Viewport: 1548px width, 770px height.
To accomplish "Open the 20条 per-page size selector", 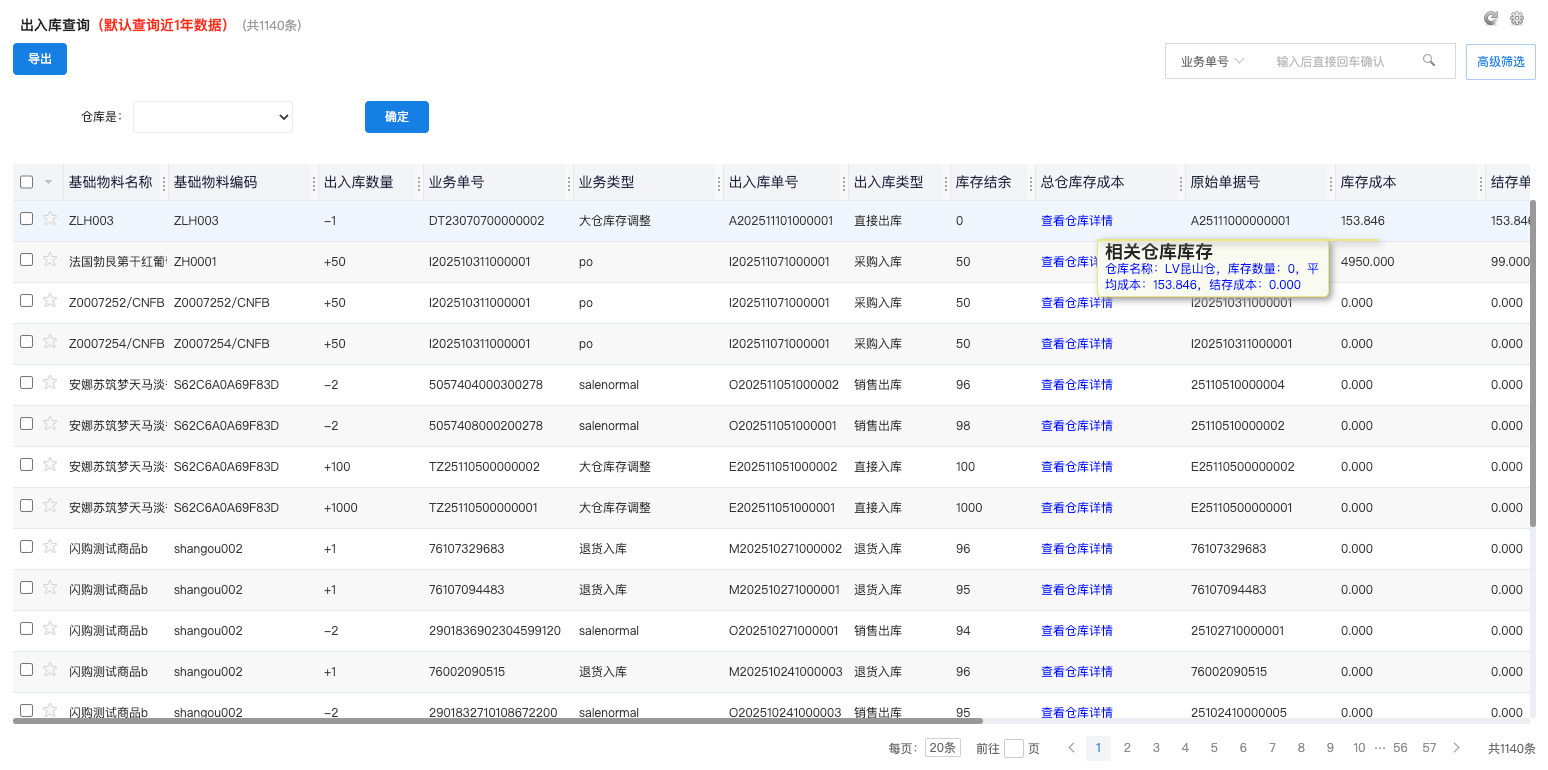I will (942, 748).
